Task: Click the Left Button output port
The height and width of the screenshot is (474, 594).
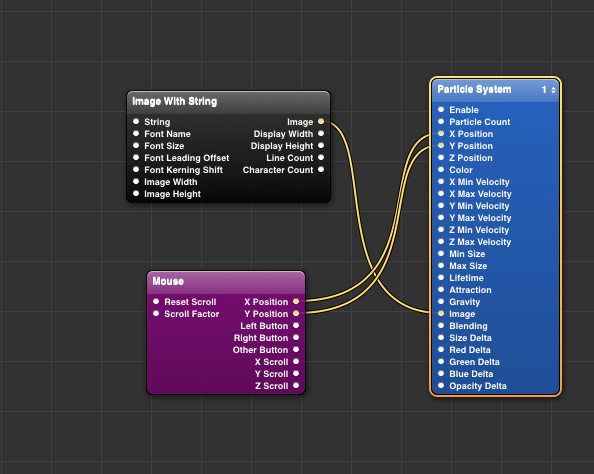Action: click(x=296, y=325)
